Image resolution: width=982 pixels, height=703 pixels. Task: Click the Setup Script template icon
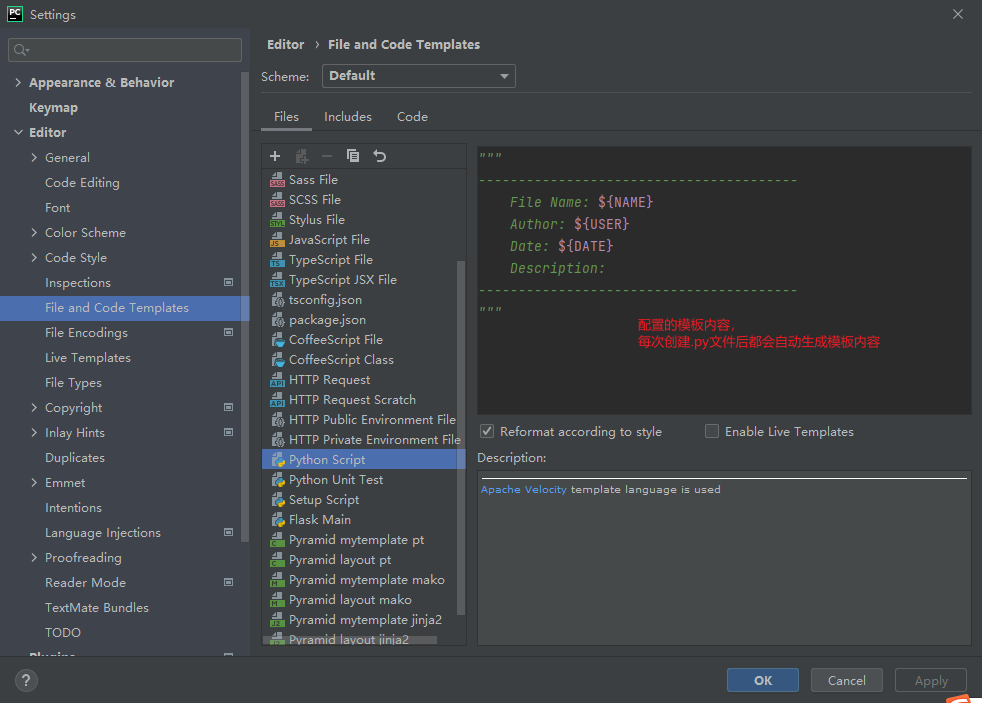tap(277, 500)
